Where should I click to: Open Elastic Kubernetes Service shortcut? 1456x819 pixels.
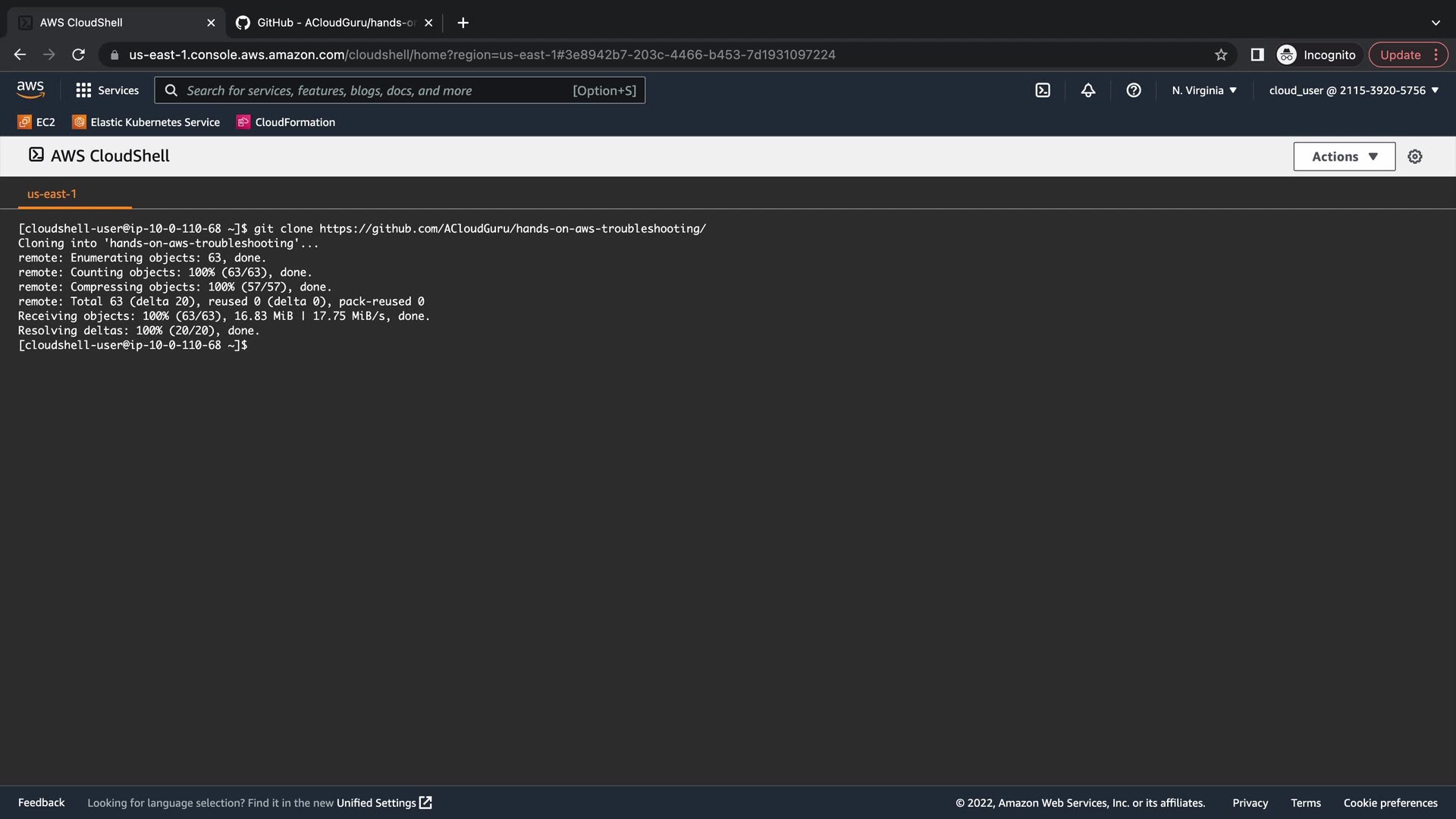(x=146, y=122)
